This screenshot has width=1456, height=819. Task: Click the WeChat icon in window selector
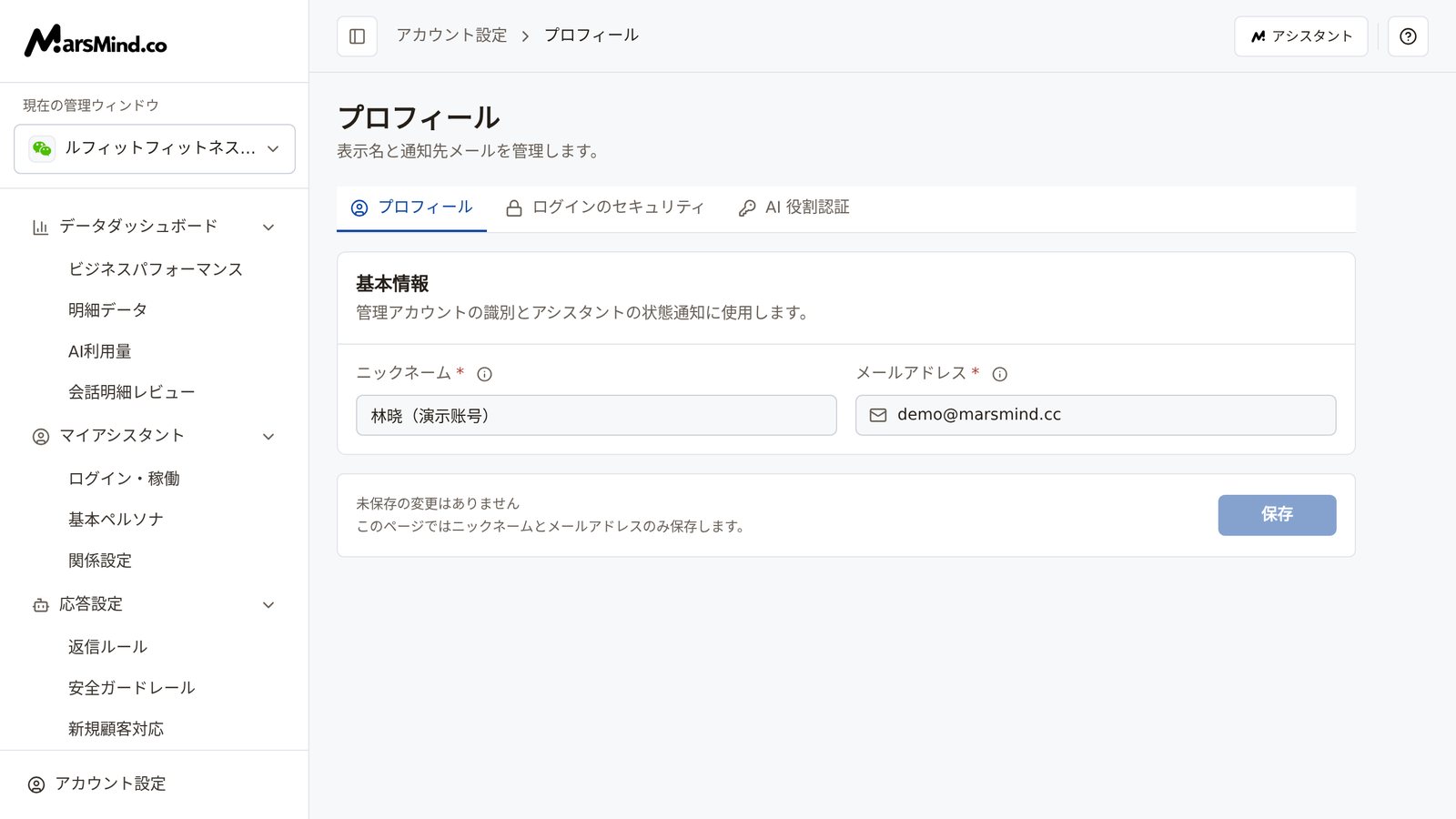[x=42, y=148]
